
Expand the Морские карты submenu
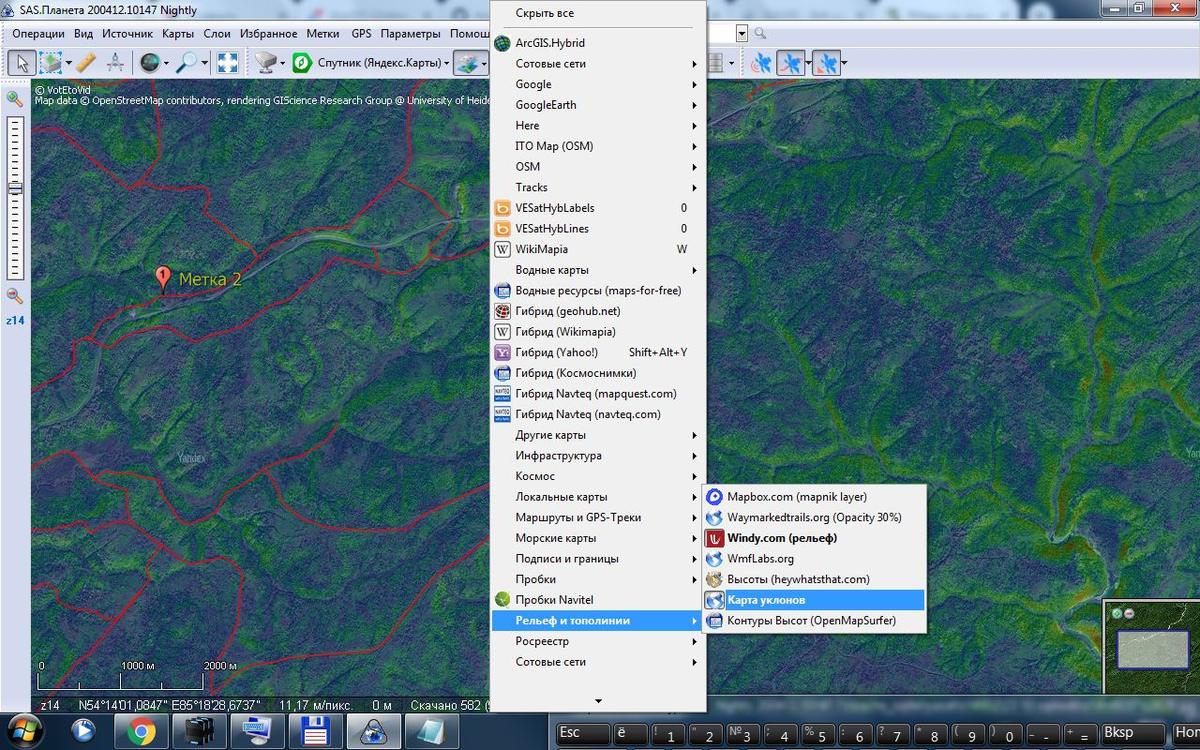598,538
